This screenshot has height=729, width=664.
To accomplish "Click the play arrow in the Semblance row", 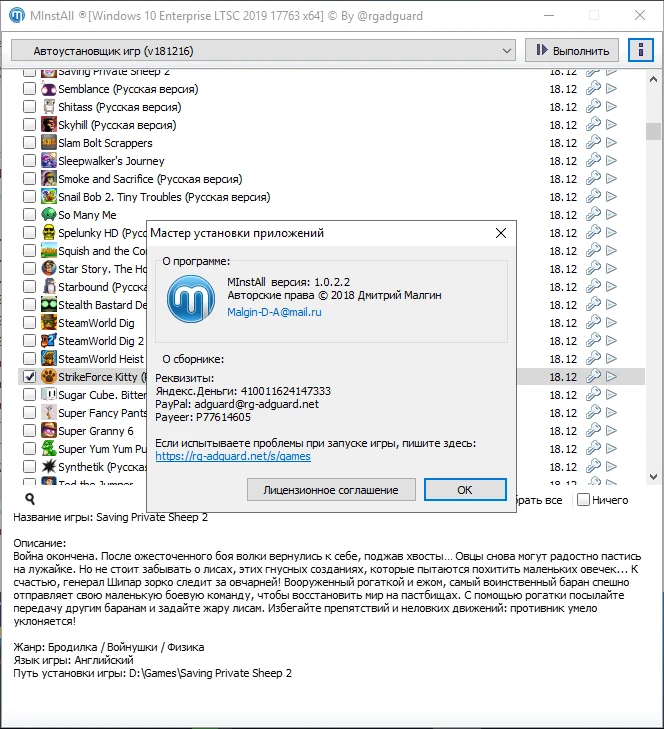I will click(611, 89).
